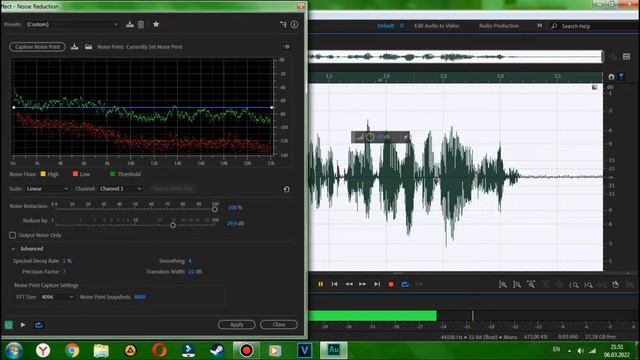
Task: Open the Default workspace menu icon
Action: point(402,26)
